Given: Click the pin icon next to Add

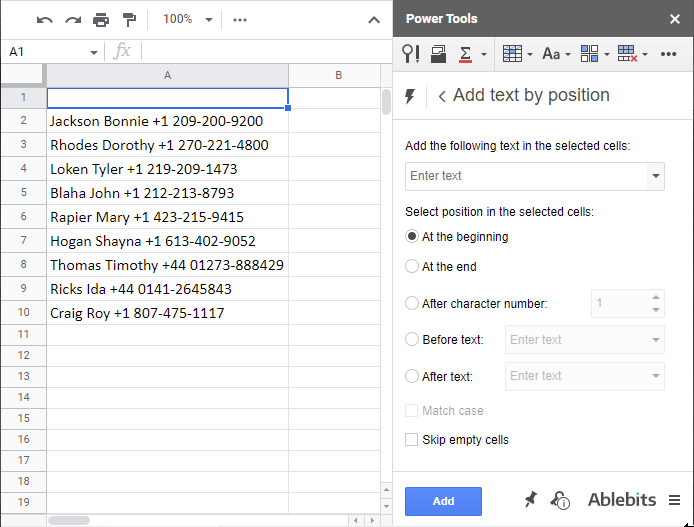Looking at the screenshot, I should 530,500.
